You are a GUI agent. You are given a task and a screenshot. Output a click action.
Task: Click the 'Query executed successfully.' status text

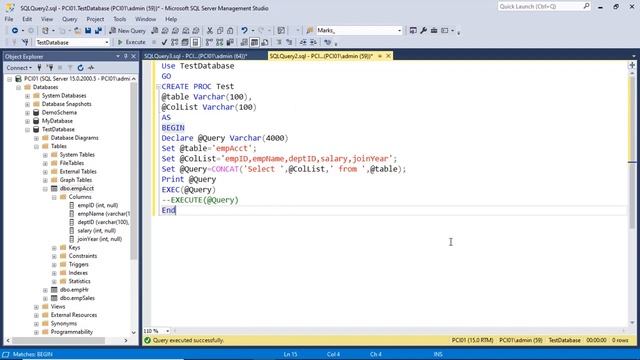click(188, 340)
